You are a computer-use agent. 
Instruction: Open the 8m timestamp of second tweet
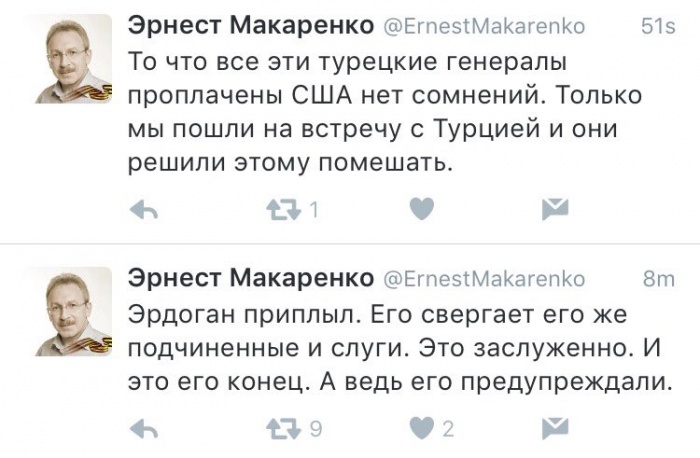tap(659, 279)
